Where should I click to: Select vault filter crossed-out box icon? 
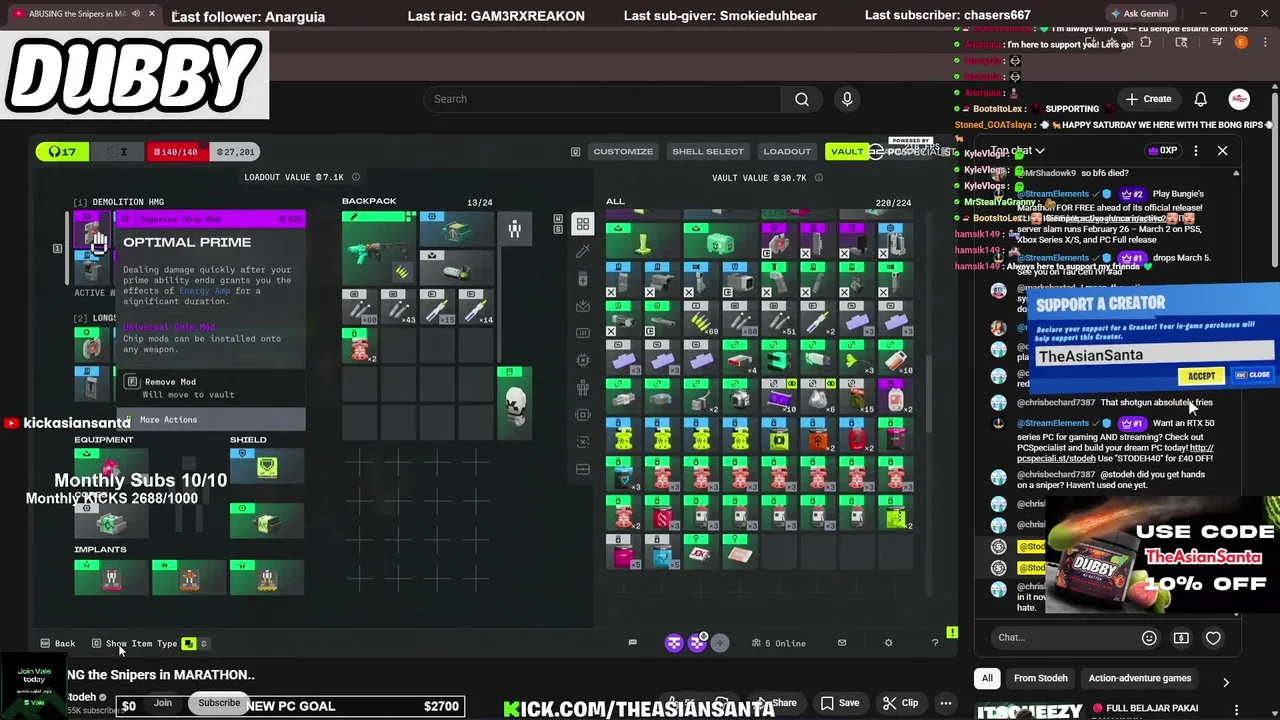[583, 442]
